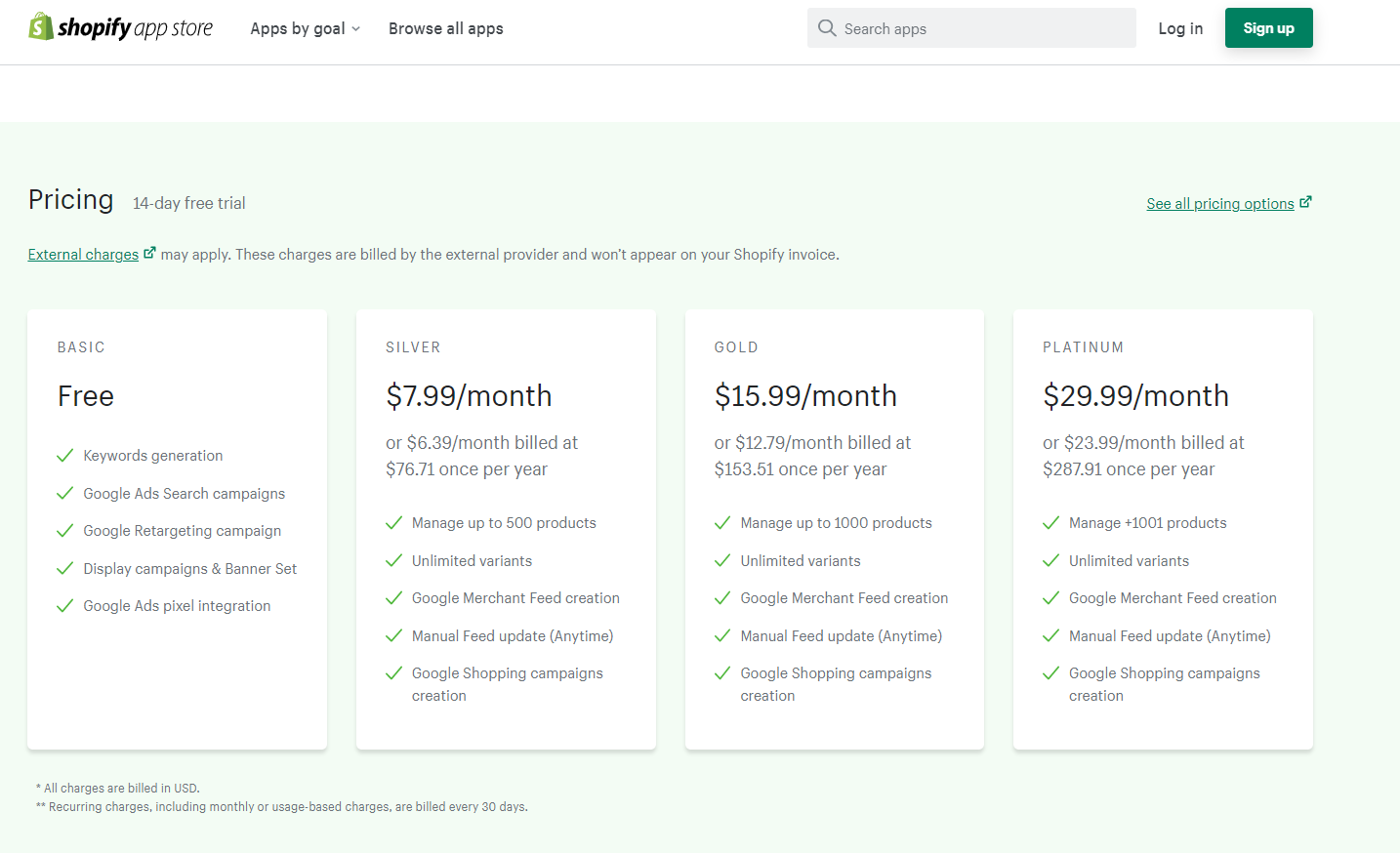1400x853 pixels.
Task: Click the Platinum plan Manual Feed update checkmark
Action: (x=1051, y=636)
